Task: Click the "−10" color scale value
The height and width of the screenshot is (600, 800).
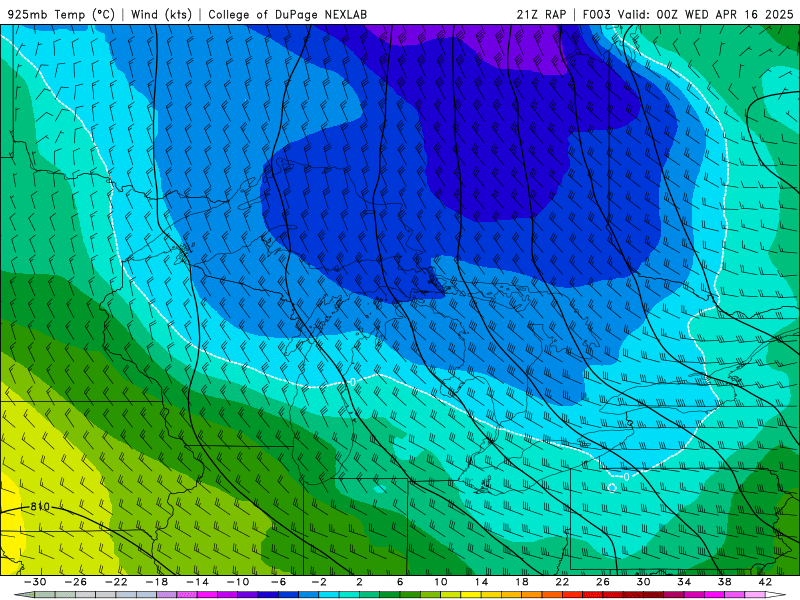Action: click(x=238, y=582)
